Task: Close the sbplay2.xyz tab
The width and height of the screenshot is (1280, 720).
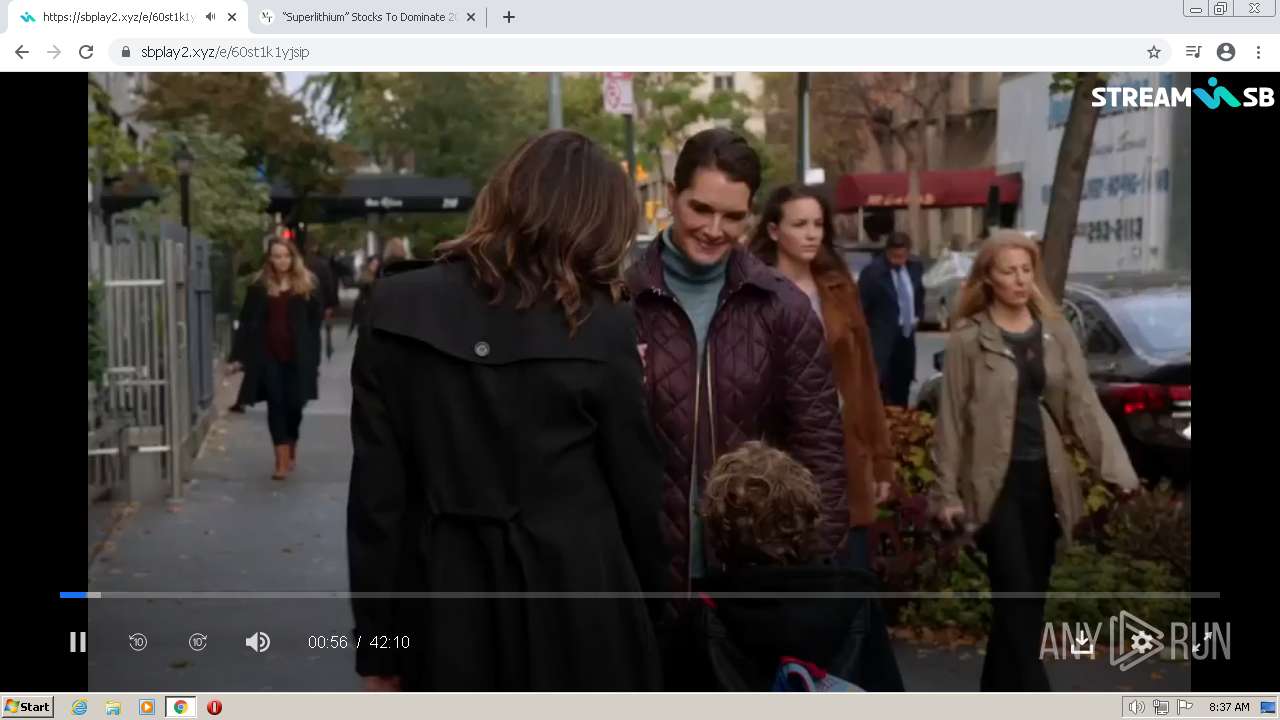Action: 232,17
